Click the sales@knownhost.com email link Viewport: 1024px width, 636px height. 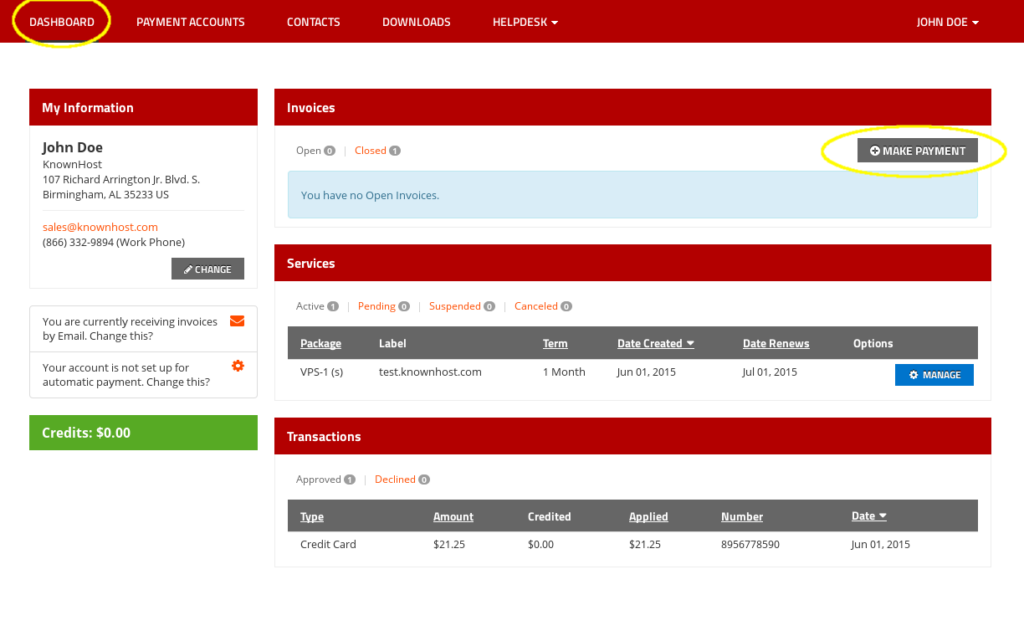pyautogui.click(x=100, y=227)
